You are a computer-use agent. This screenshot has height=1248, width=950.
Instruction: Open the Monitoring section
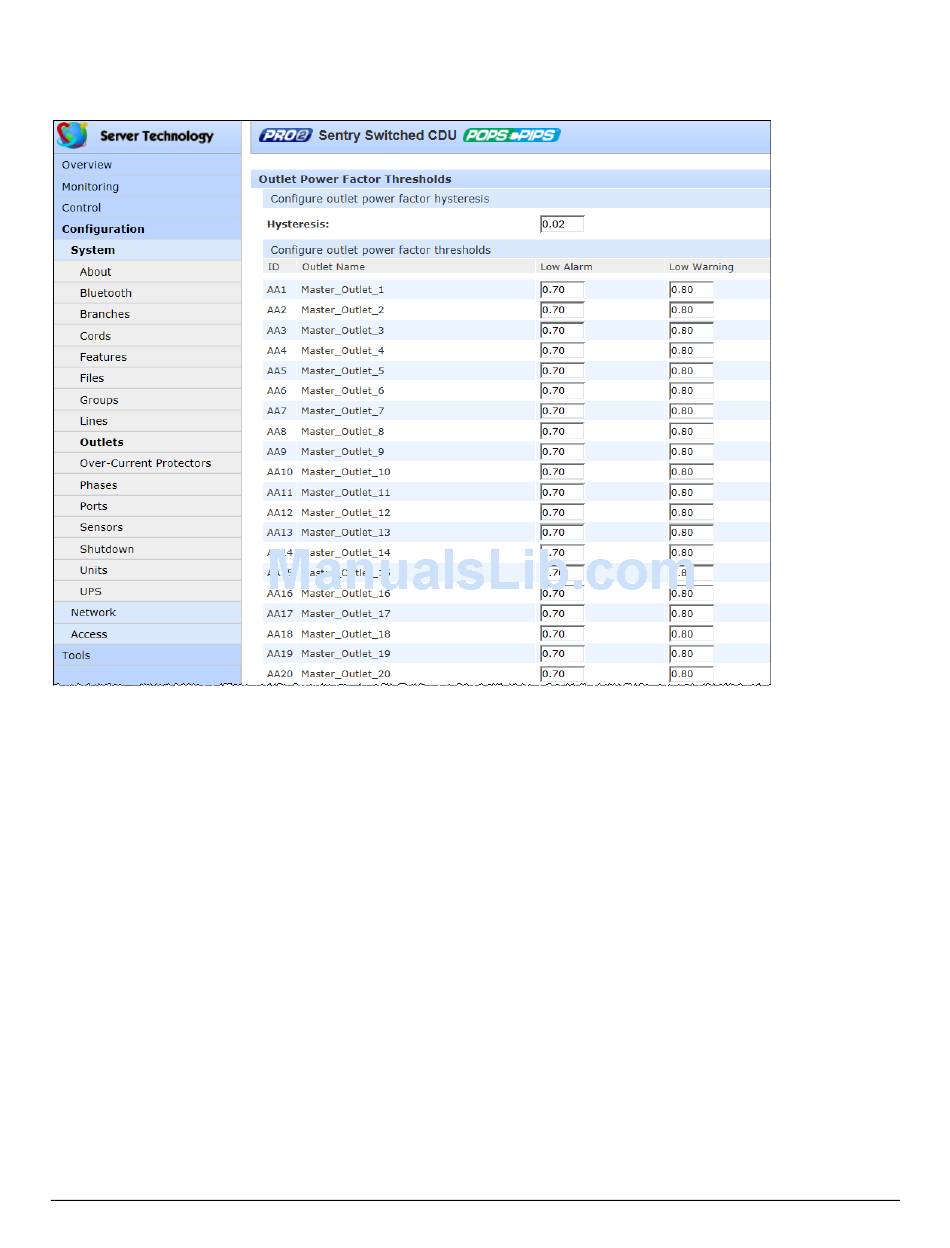(90, 187)
